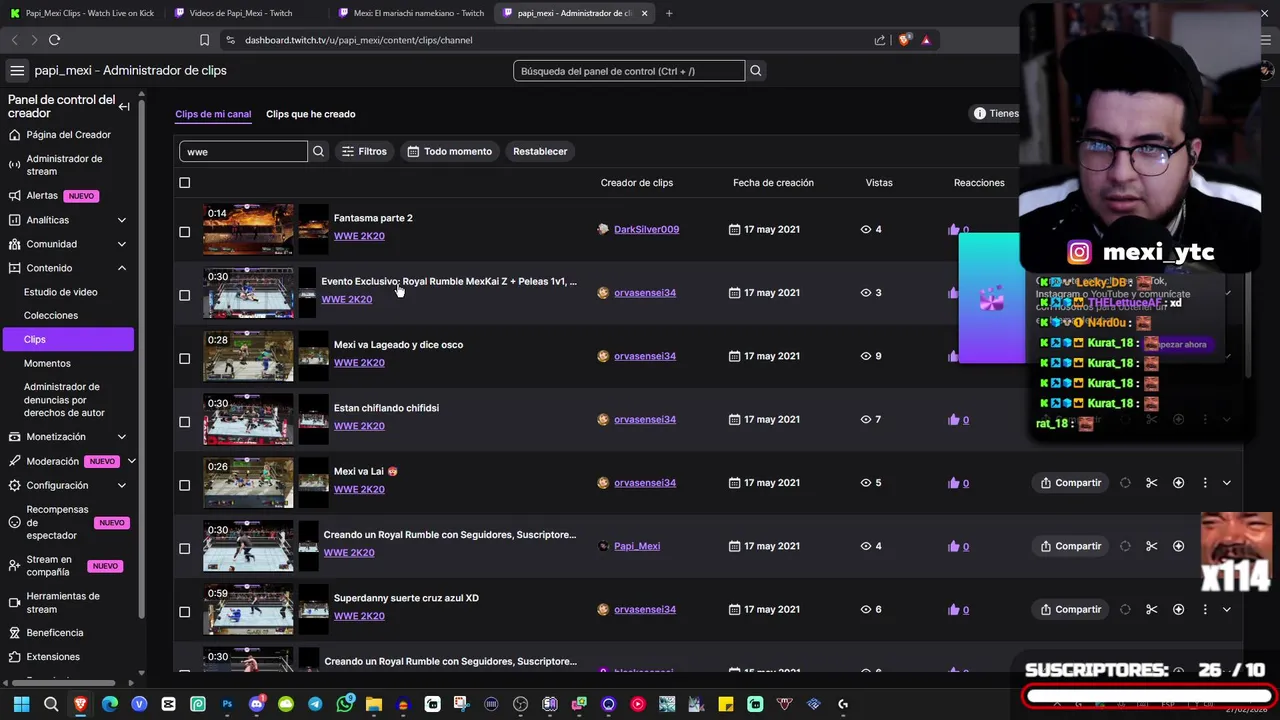The image size is (1280, 720).
Task: Switch to Clips que he creado tab
Action: tap(310, 114)
